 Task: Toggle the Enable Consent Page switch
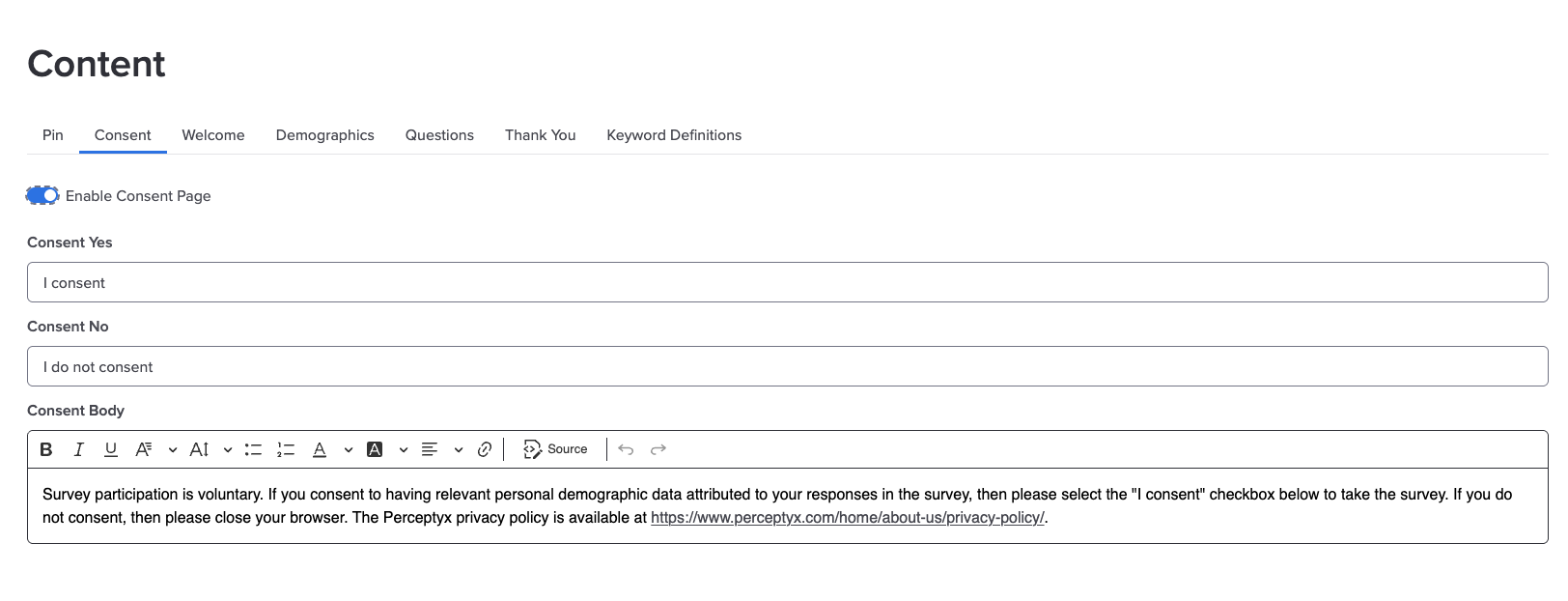[42, 195]
